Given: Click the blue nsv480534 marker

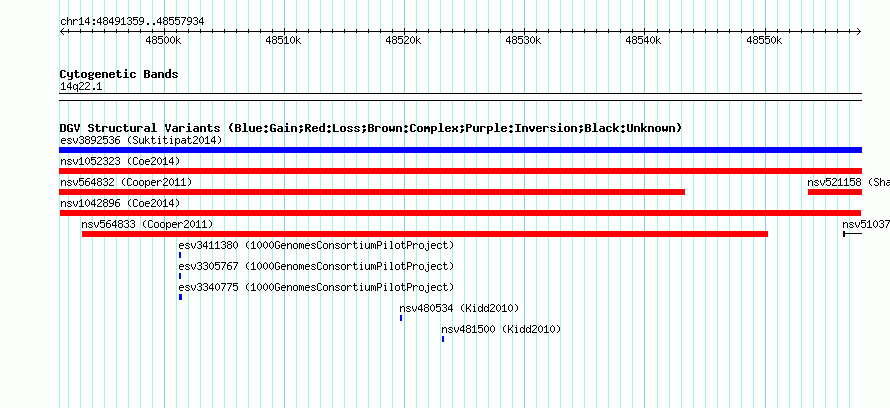Looking at the screenshot, I should (401, 318).
